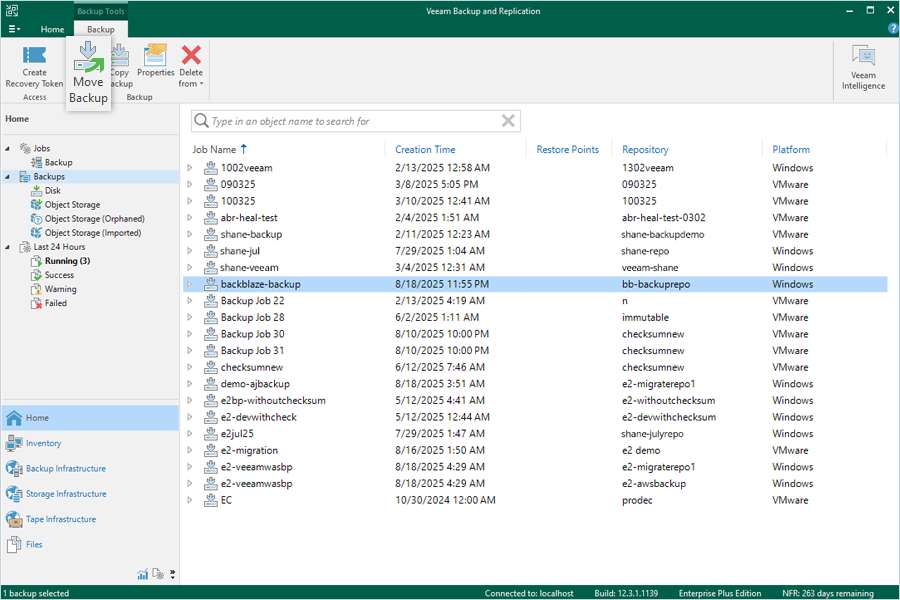
Task: Collapse the Last 24 Hours node
Action: tap(7, 247)
